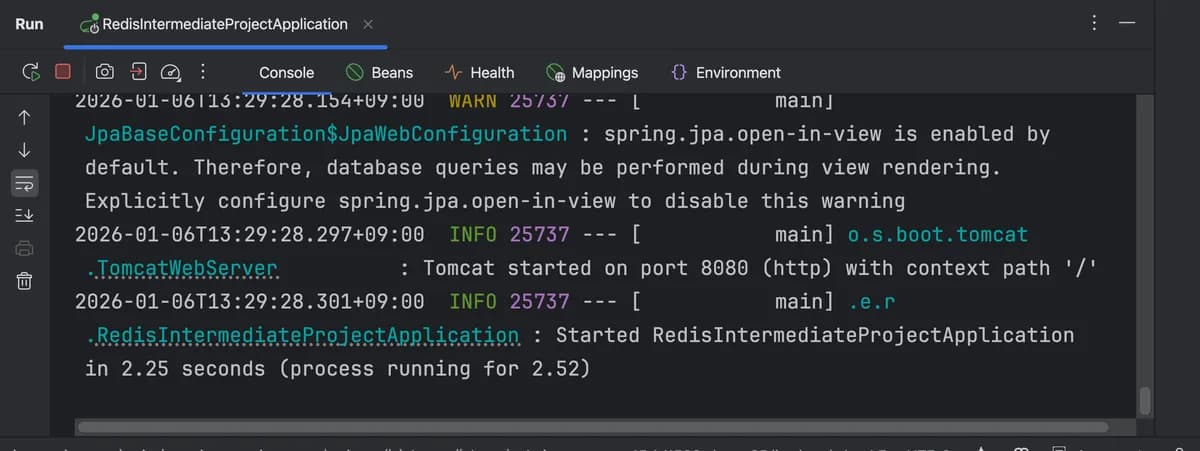Open the Beans tab
Screen dimensions: 1200x451
[379, 72]
